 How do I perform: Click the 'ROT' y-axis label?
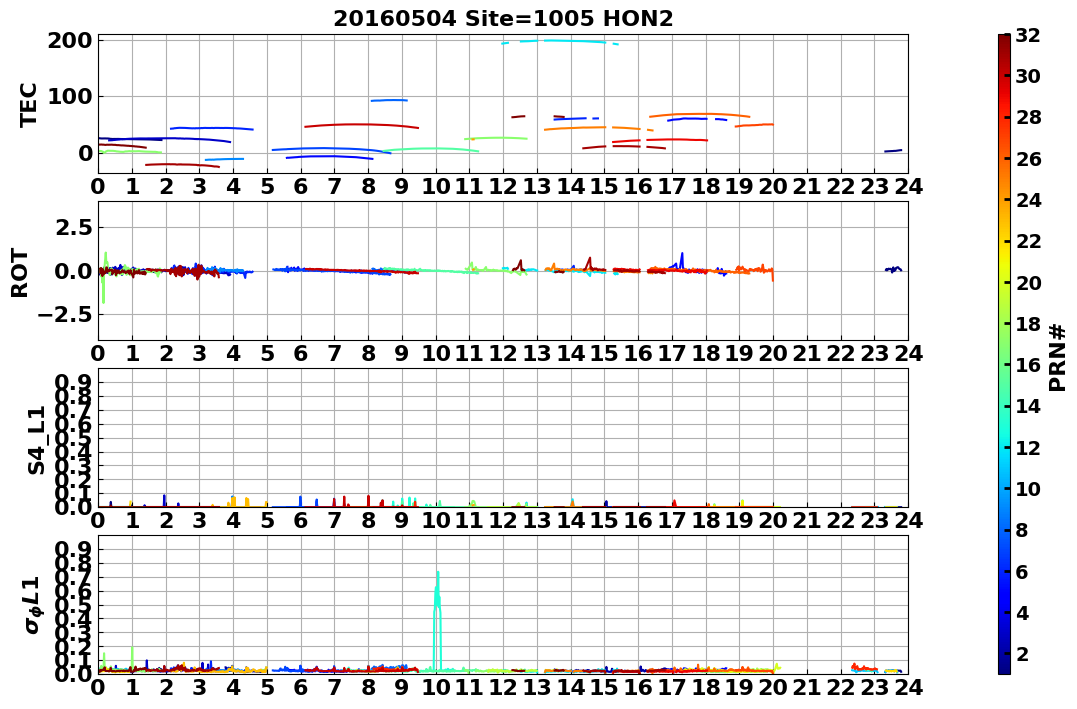tap(20, 273)
